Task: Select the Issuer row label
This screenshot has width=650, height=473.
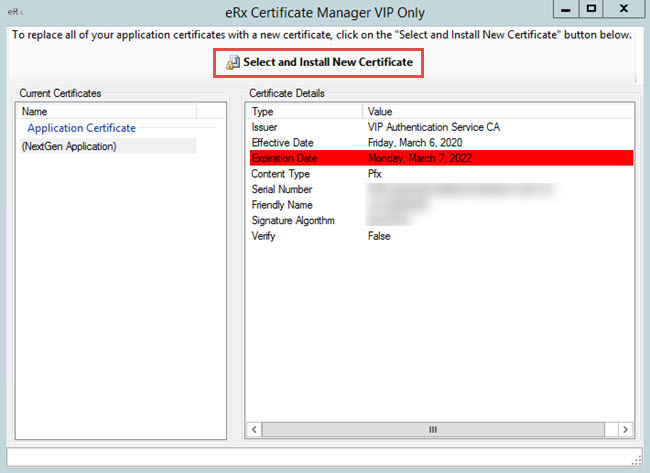Action: [264, 127]
